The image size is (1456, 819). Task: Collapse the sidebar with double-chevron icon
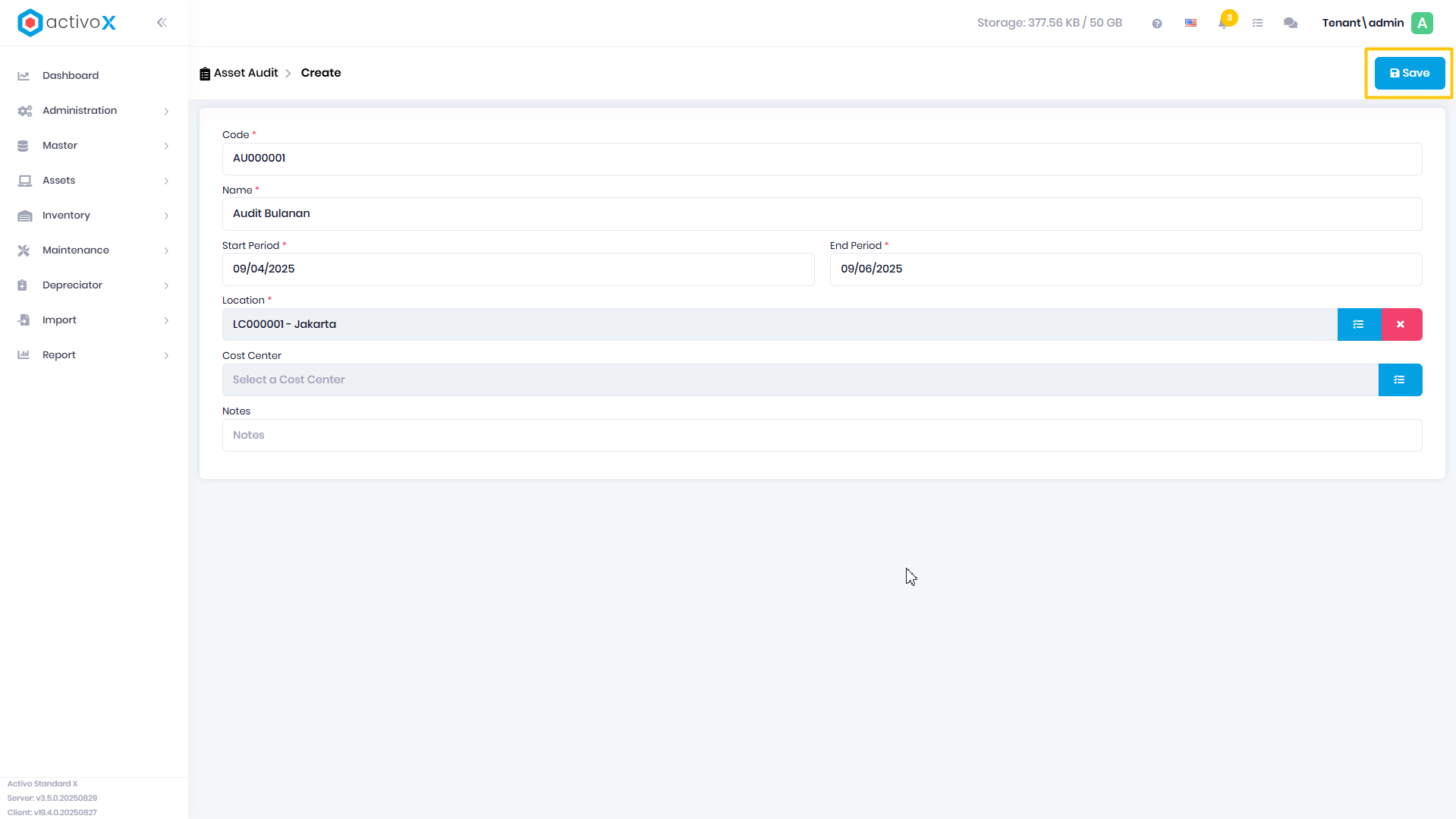coord(162,23)
